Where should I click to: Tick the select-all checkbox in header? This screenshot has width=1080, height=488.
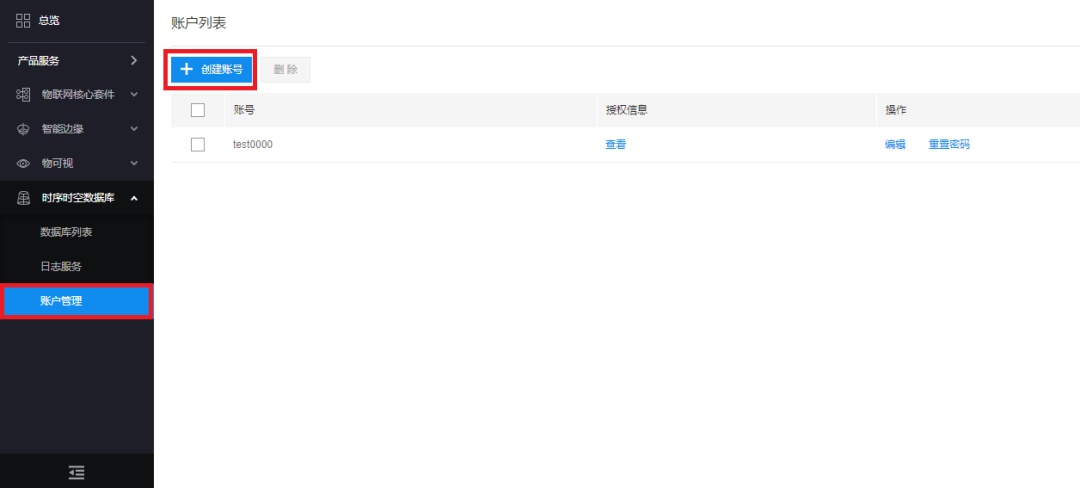[198, 110]
